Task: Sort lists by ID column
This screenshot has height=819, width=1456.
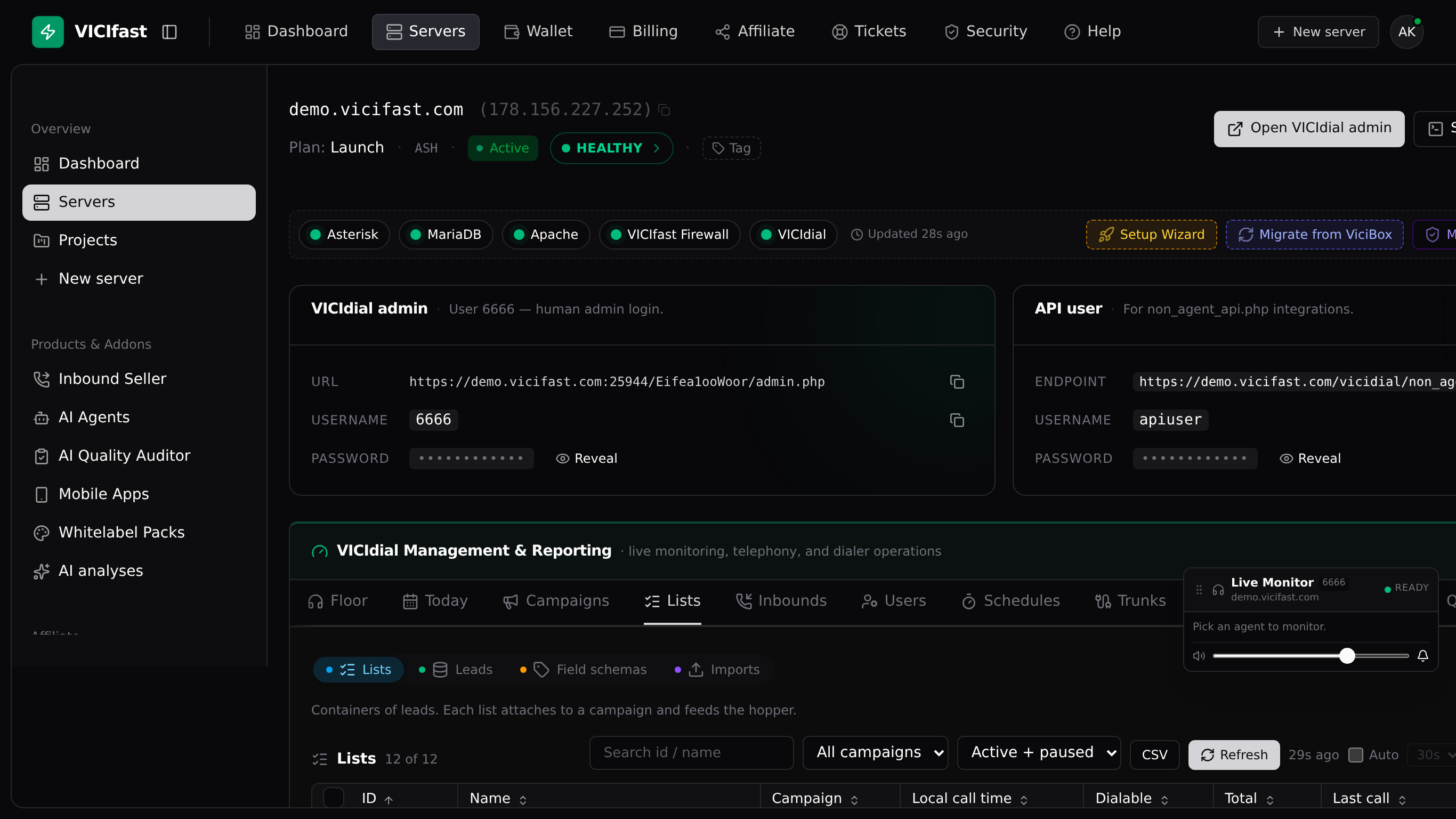Action: [x=377, y=799]
